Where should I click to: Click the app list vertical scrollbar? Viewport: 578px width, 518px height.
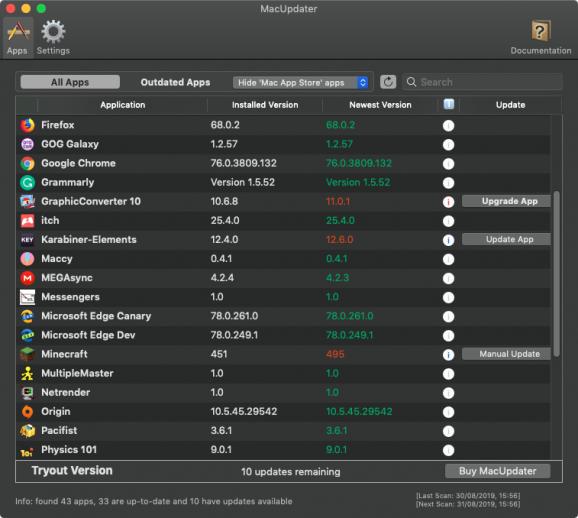click(556, 274)
